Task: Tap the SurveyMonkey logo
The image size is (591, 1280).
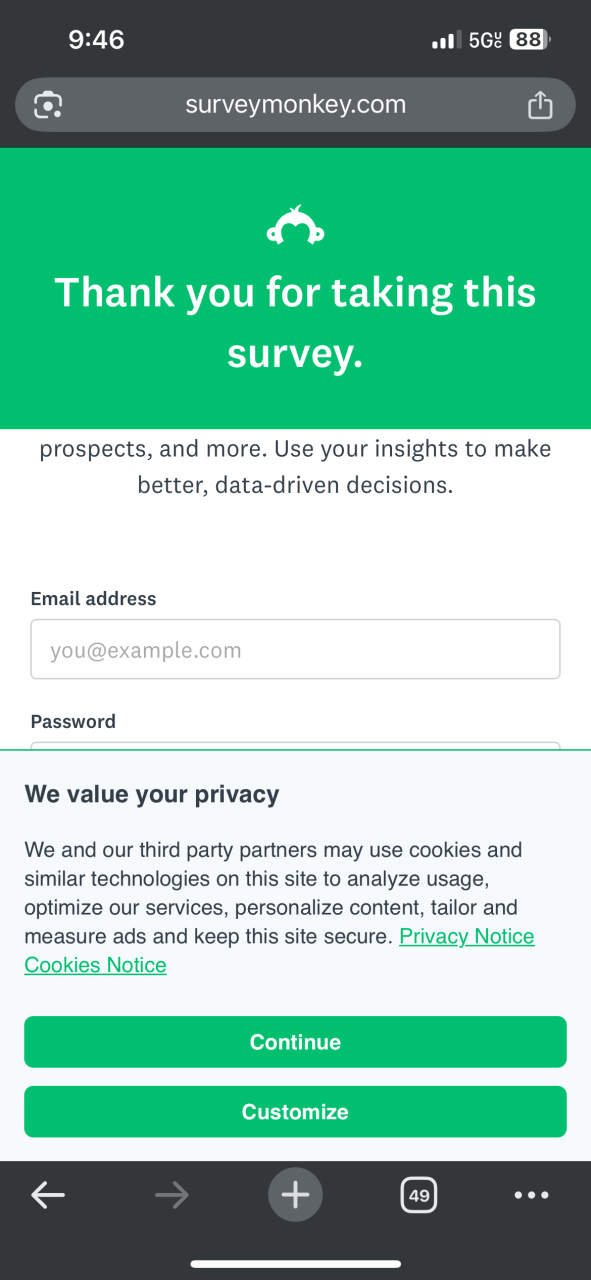Action: 295,226
